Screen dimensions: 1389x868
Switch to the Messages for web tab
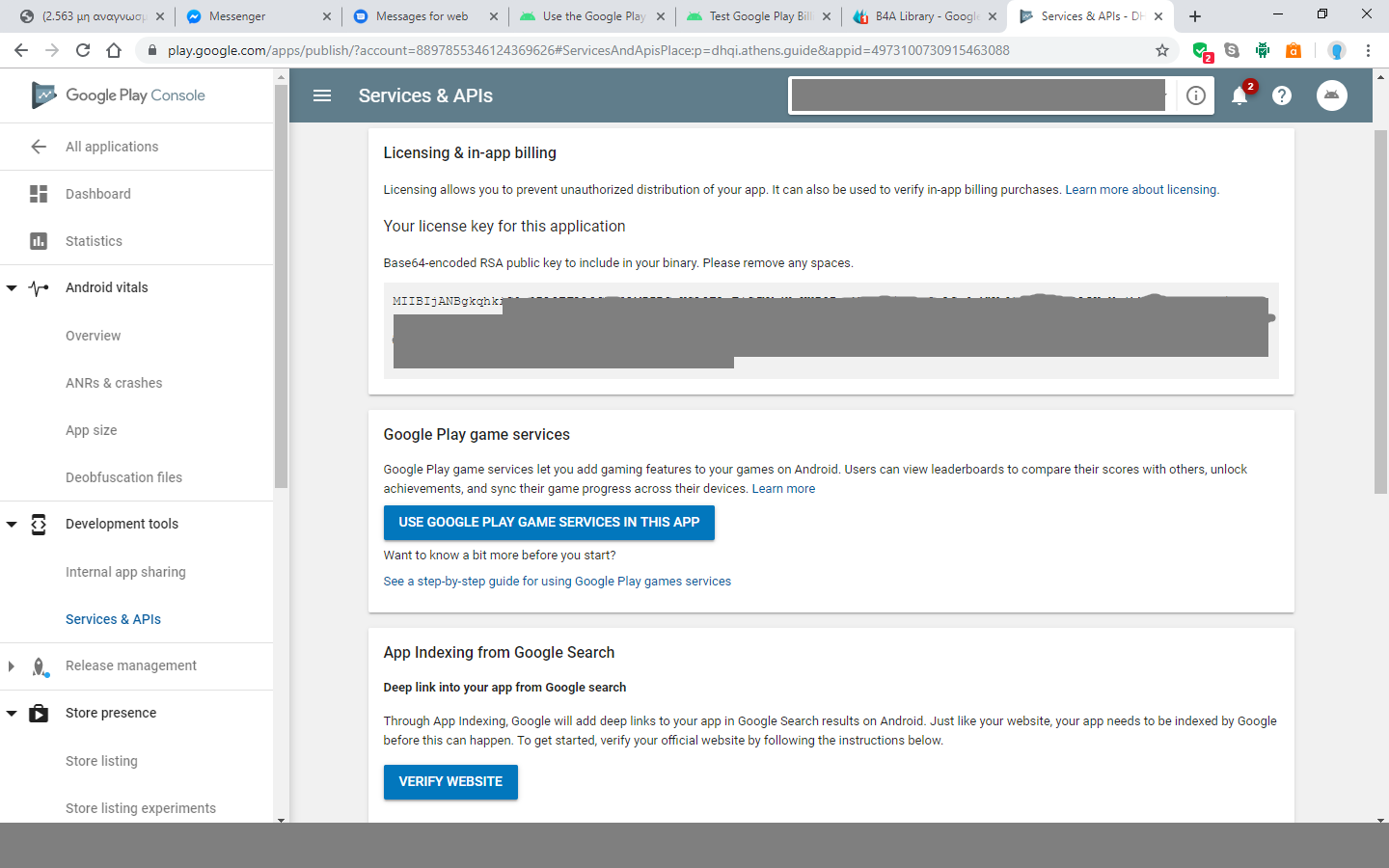[x=425, y=16]
